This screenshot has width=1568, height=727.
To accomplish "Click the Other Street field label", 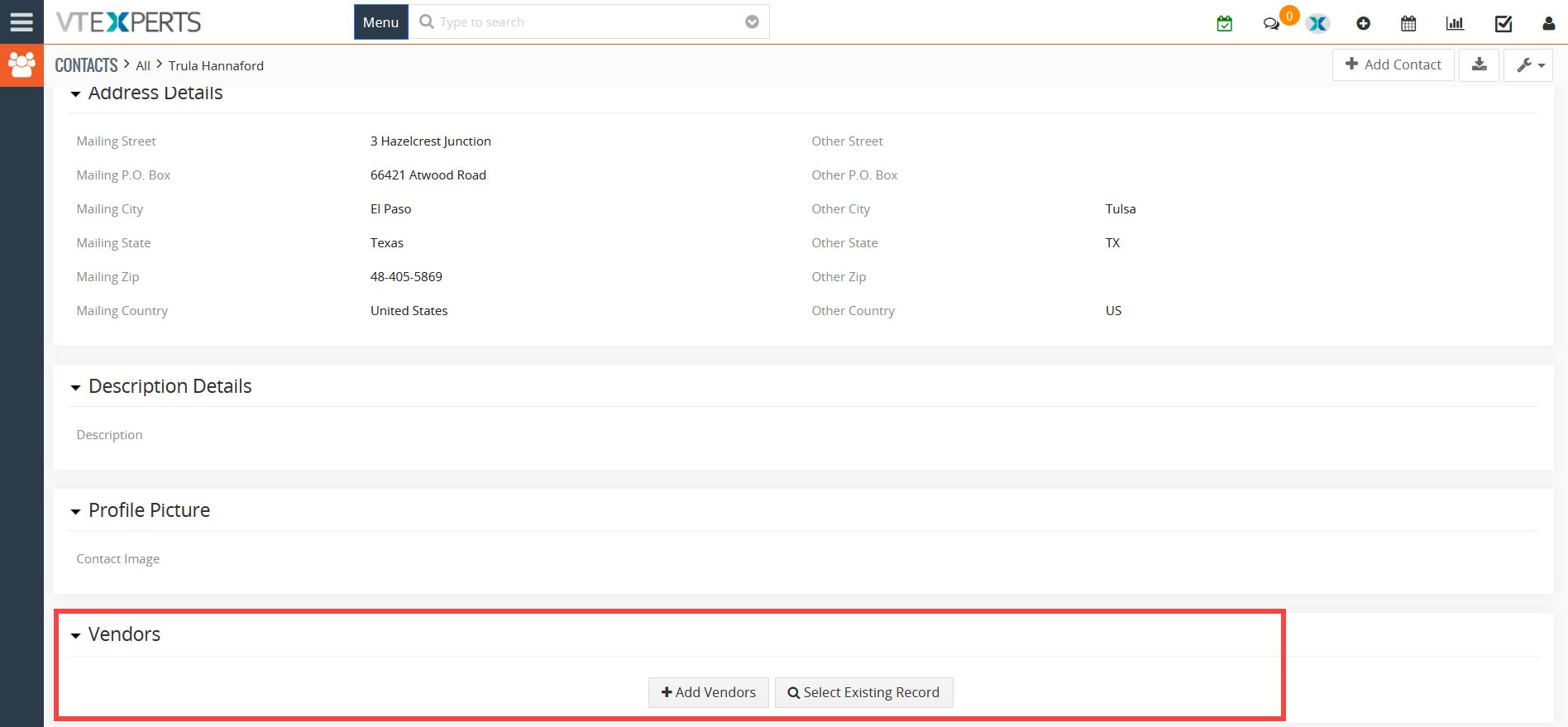I will [x=848, y=141].
